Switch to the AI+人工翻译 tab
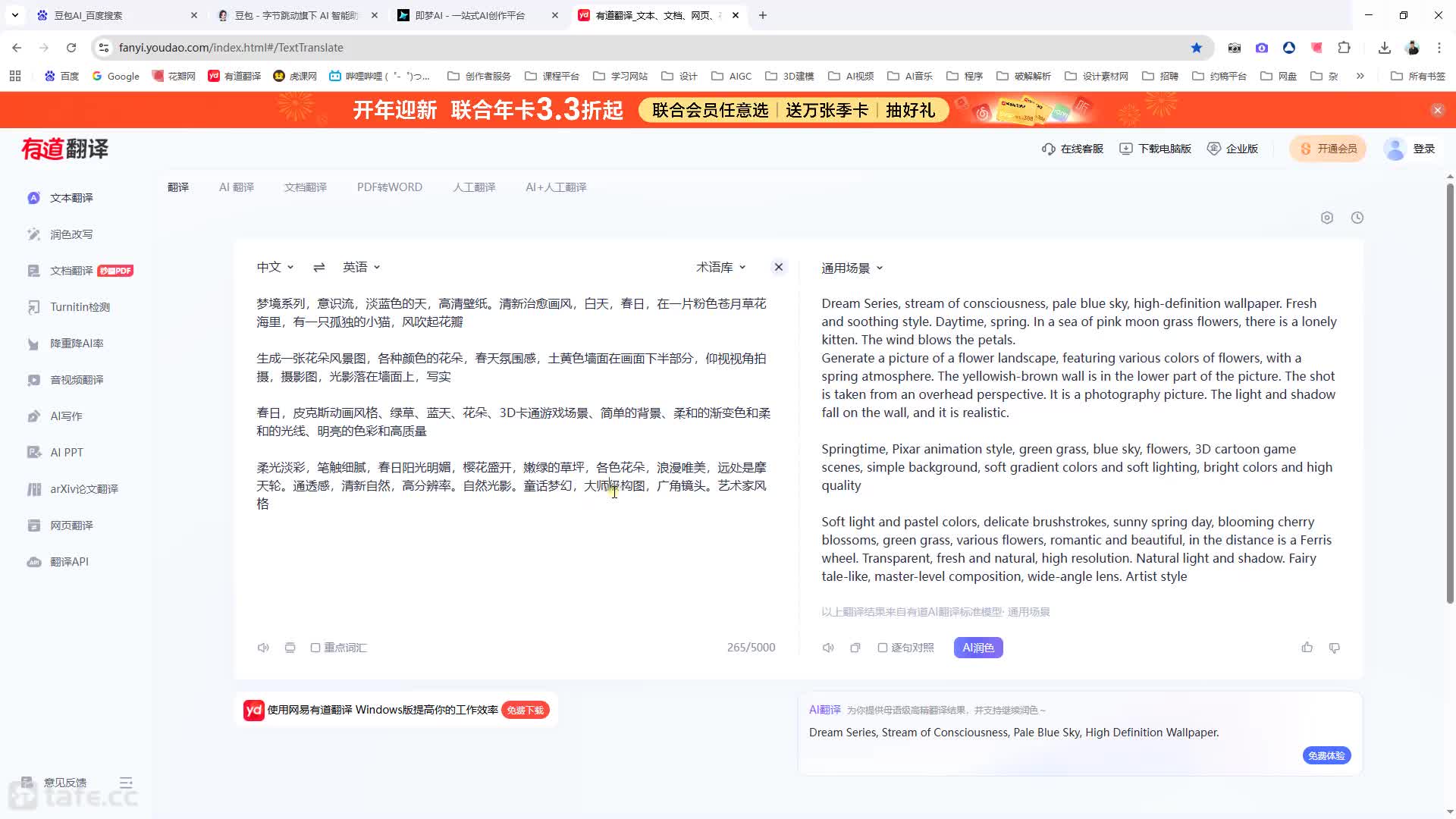 click(x=556, y=187)
